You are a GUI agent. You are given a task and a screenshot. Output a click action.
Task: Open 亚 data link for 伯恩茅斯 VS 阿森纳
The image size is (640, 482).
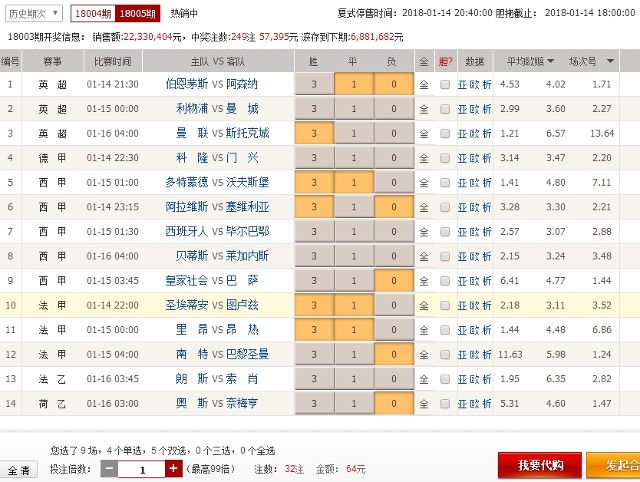(462, 84)
